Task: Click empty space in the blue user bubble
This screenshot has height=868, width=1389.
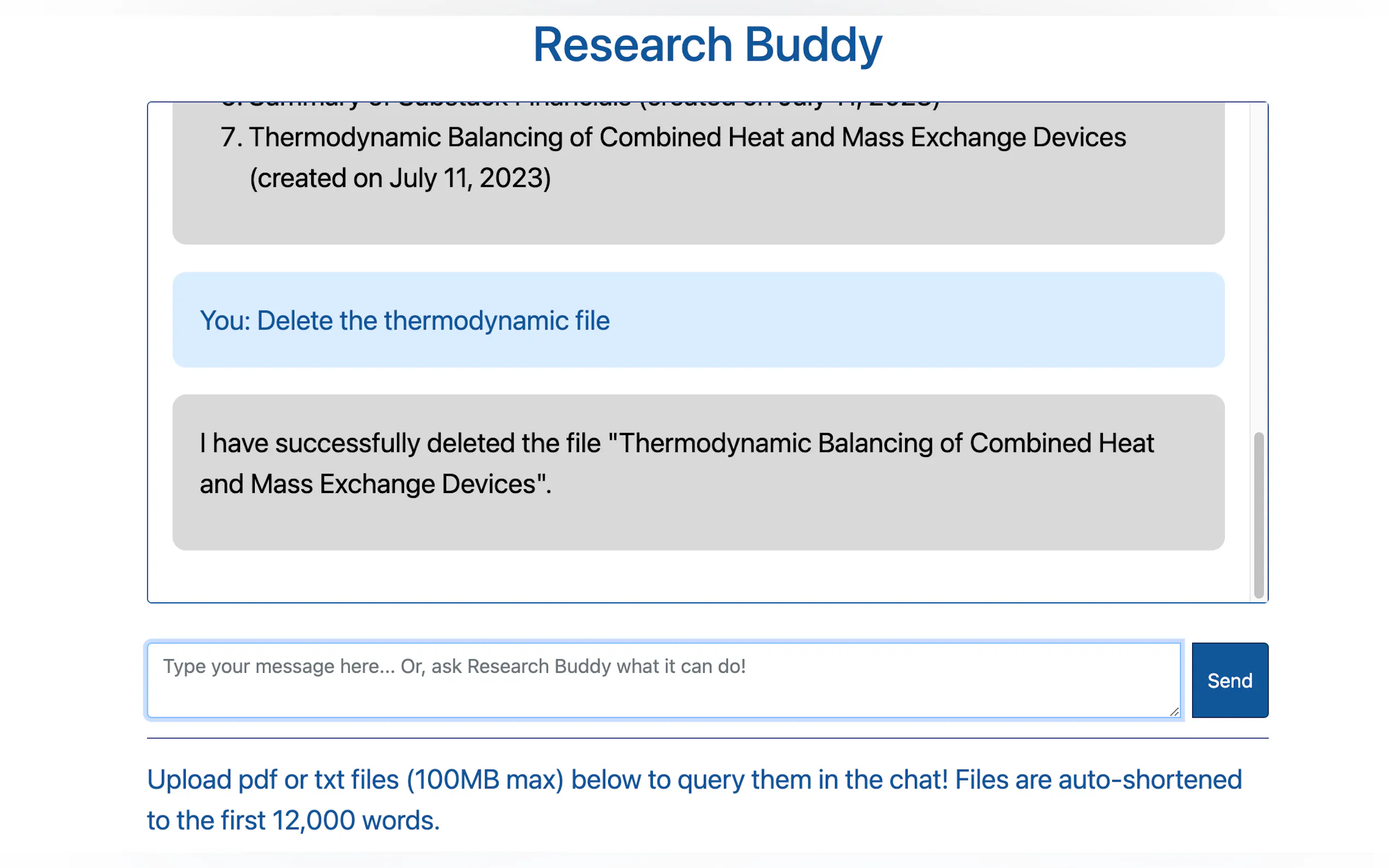Action: click(x=919, y=320)
